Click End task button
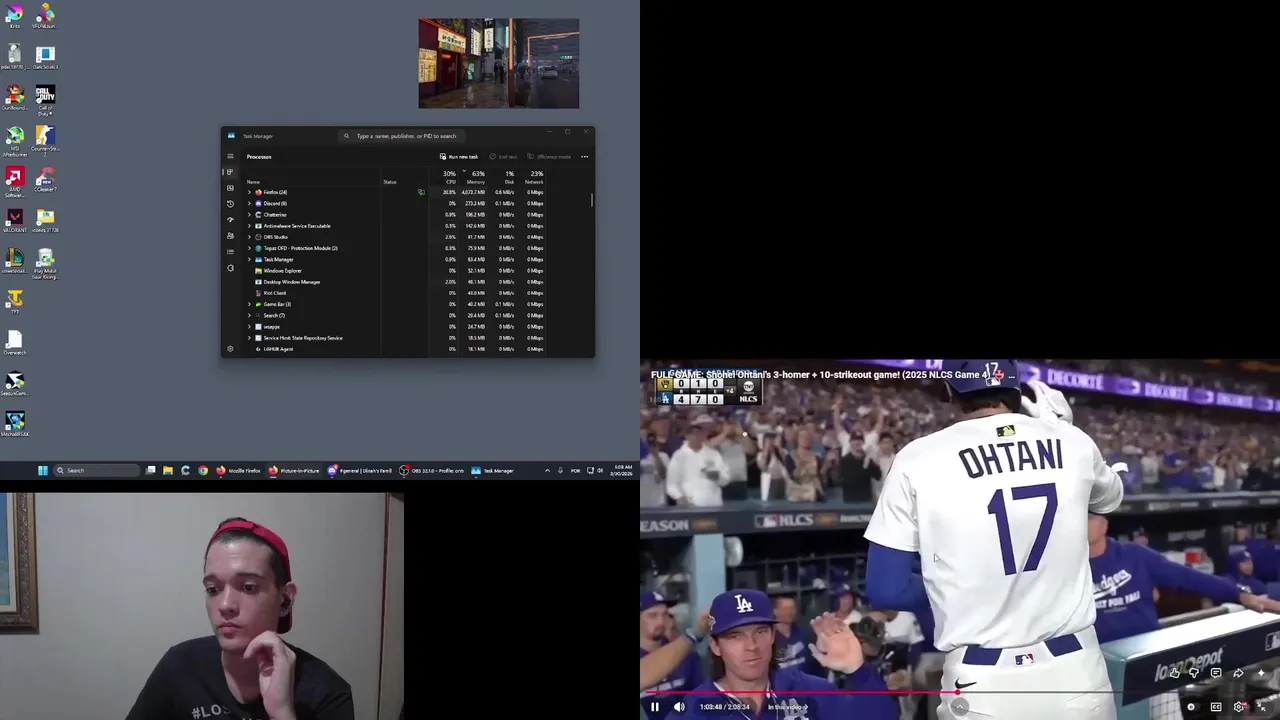Screen dimensions: 1280x720 pos(503,157)
